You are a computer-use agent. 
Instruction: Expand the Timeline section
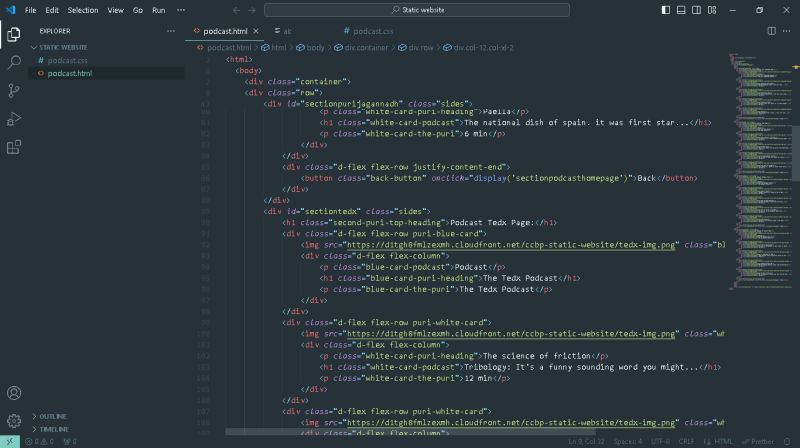[x=53, y=428]
